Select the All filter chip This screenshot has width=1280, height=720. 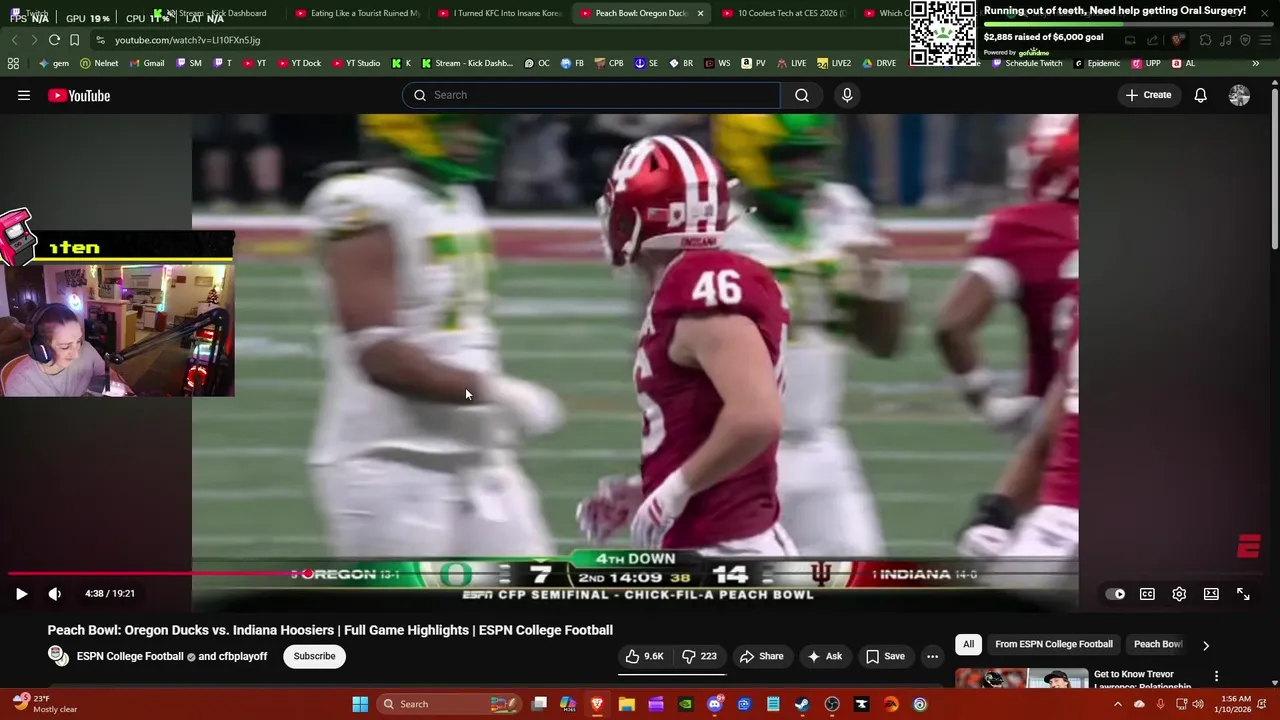click(x=968, y=644)
